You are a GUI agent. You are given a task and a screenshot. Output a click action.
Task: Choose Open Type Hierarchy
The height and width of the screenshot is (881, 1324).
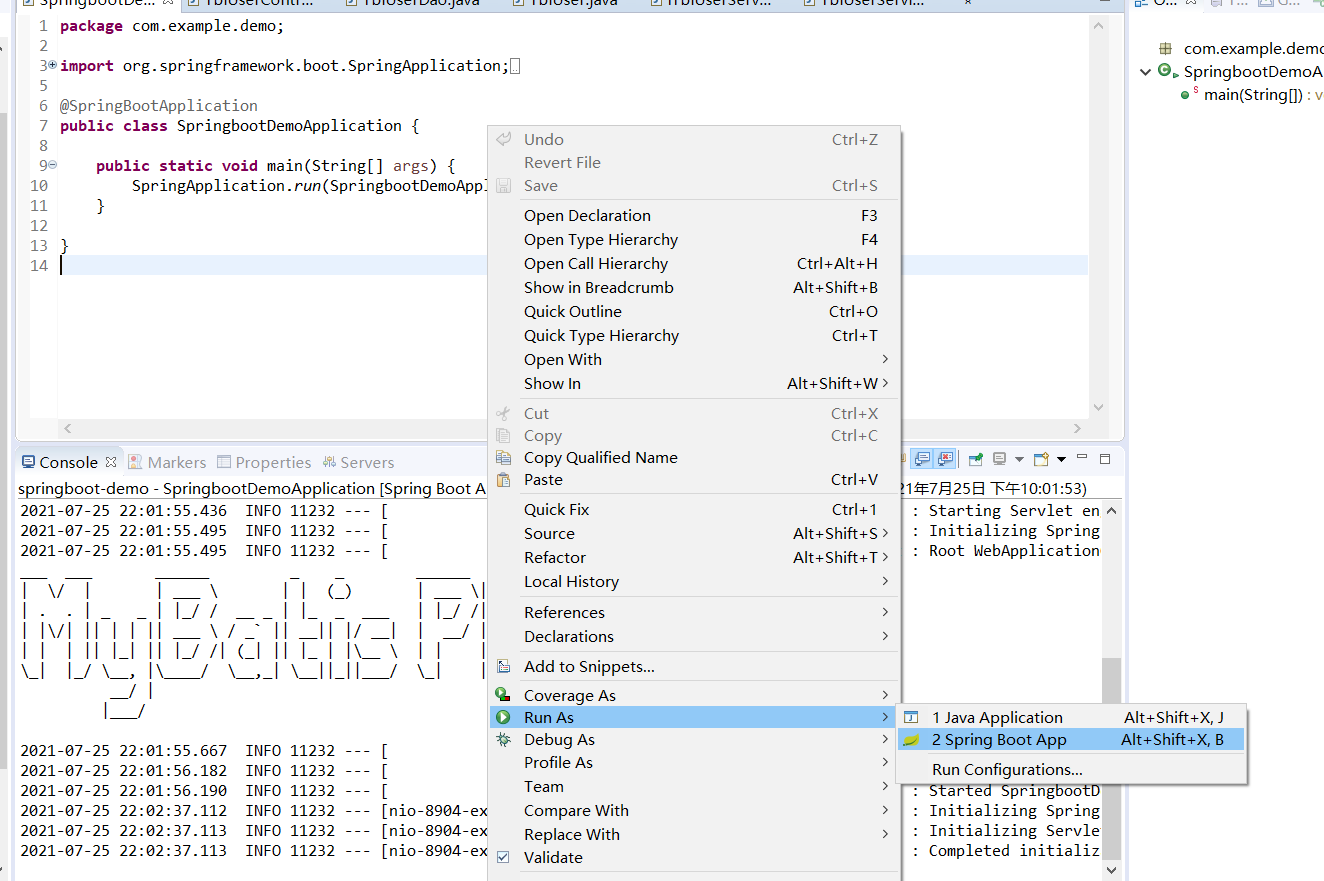[694, 240]
